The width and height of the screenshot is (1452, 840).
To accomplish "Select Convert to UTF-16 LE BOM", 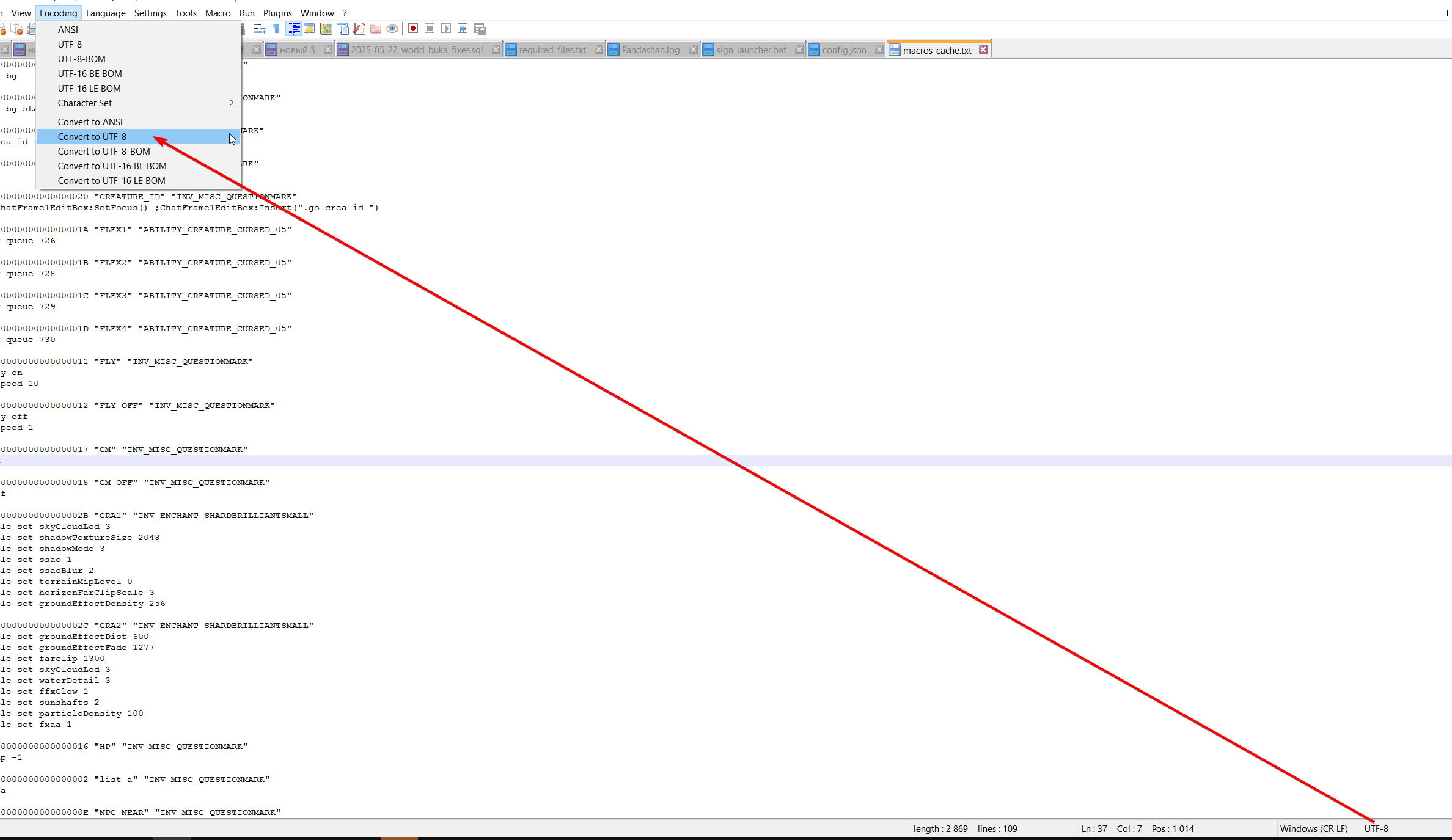I will click(139, 180).
